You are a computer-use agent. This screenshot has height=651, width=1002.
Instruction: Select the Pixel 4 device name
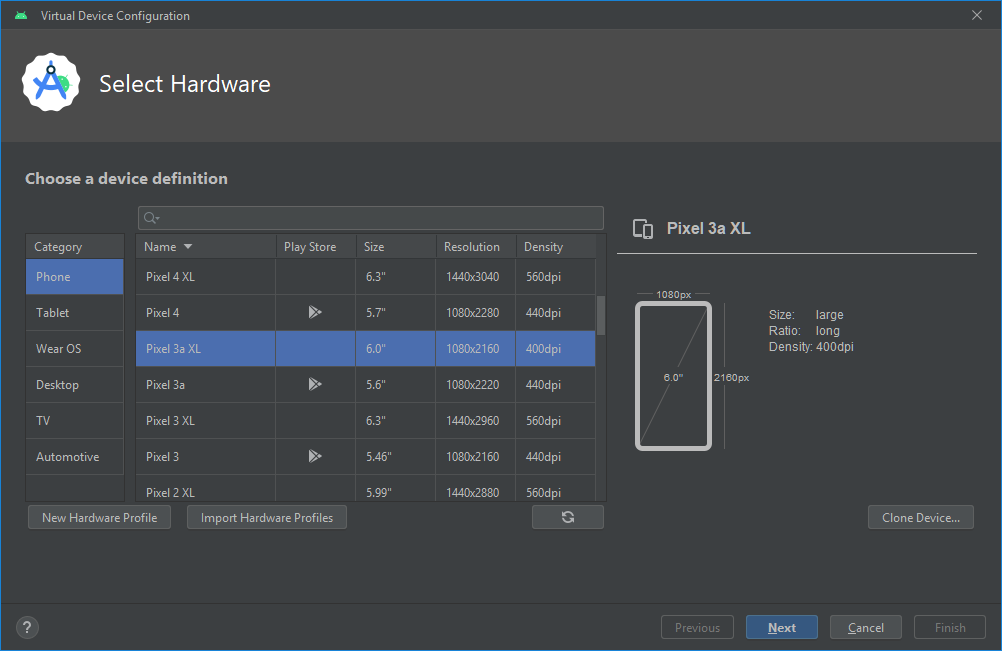click(162, 313)
